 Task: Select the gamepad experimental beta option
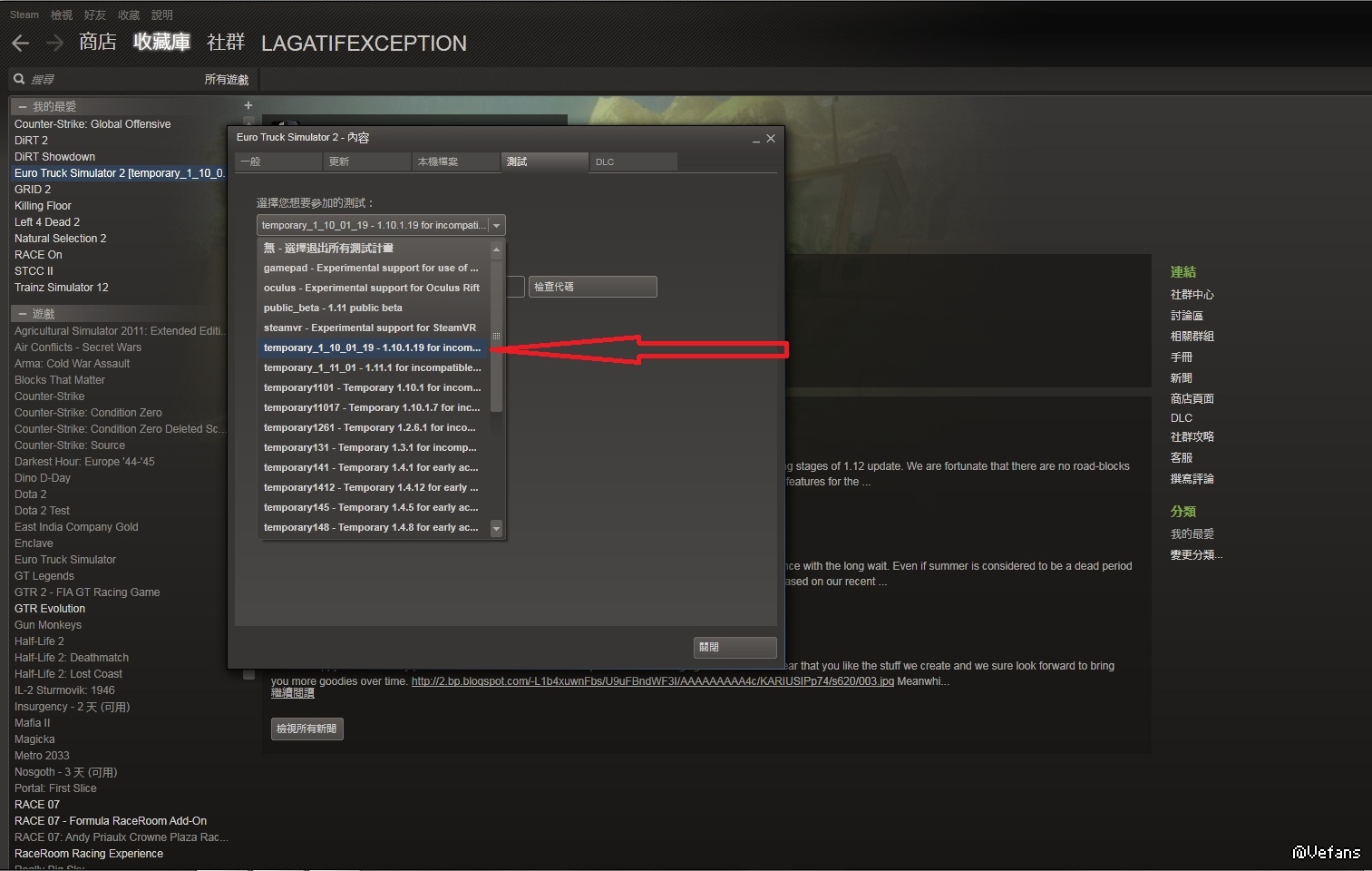tap(374, 268)
